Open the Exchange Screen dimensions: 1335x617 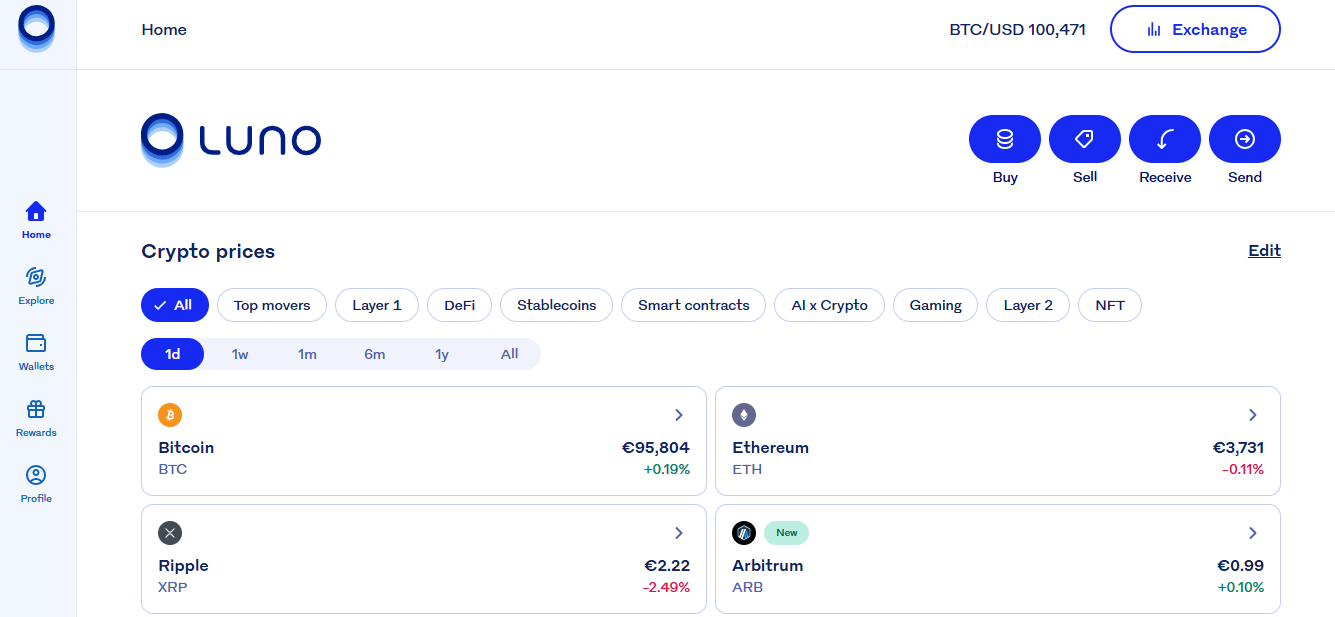1195,29
